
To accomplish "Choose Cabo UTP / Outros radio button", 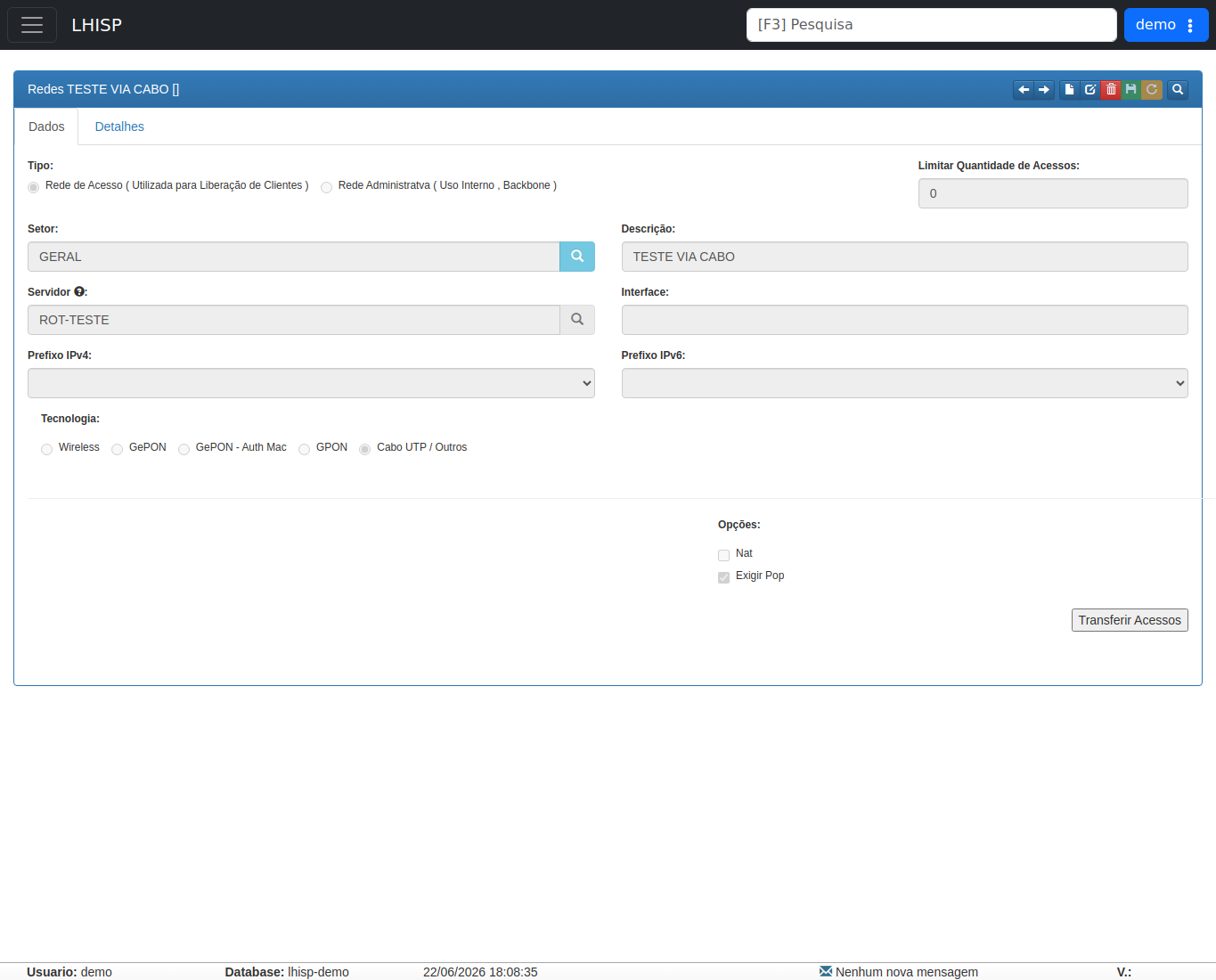I will pos(364,449).
